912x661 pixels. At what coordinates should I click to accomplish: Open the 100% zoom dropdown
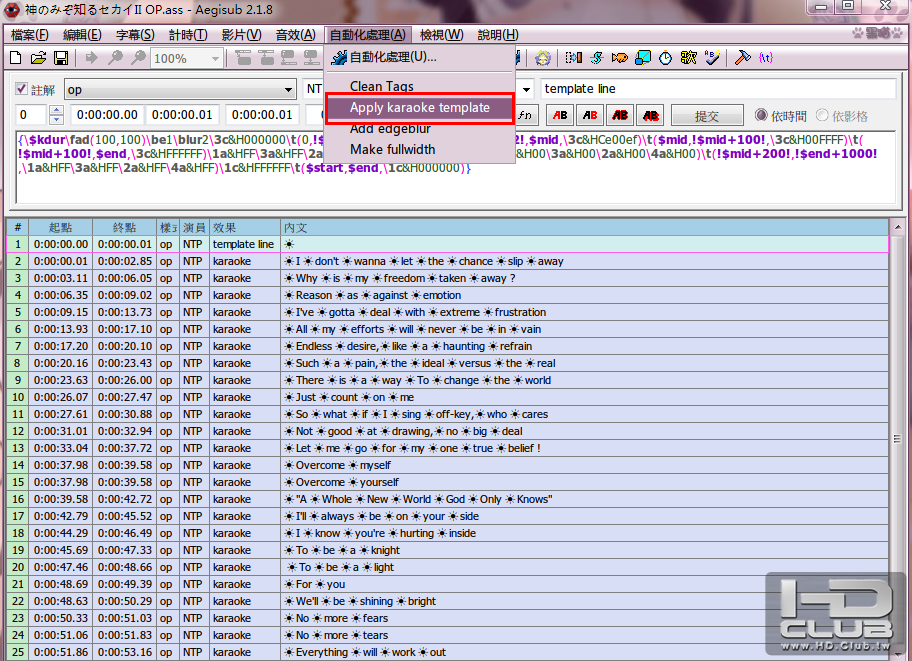coord(187,58)
